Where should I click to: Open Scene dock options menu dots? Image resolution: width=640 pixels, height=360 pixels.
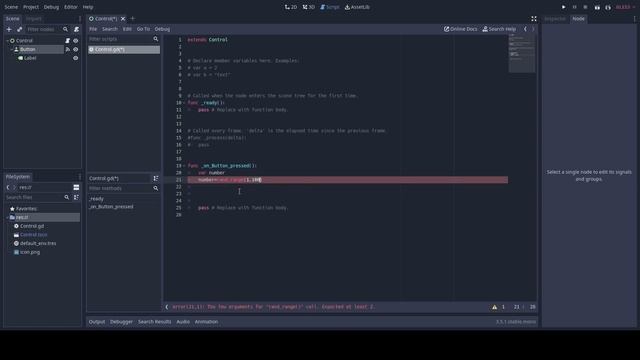click(80, 19)
